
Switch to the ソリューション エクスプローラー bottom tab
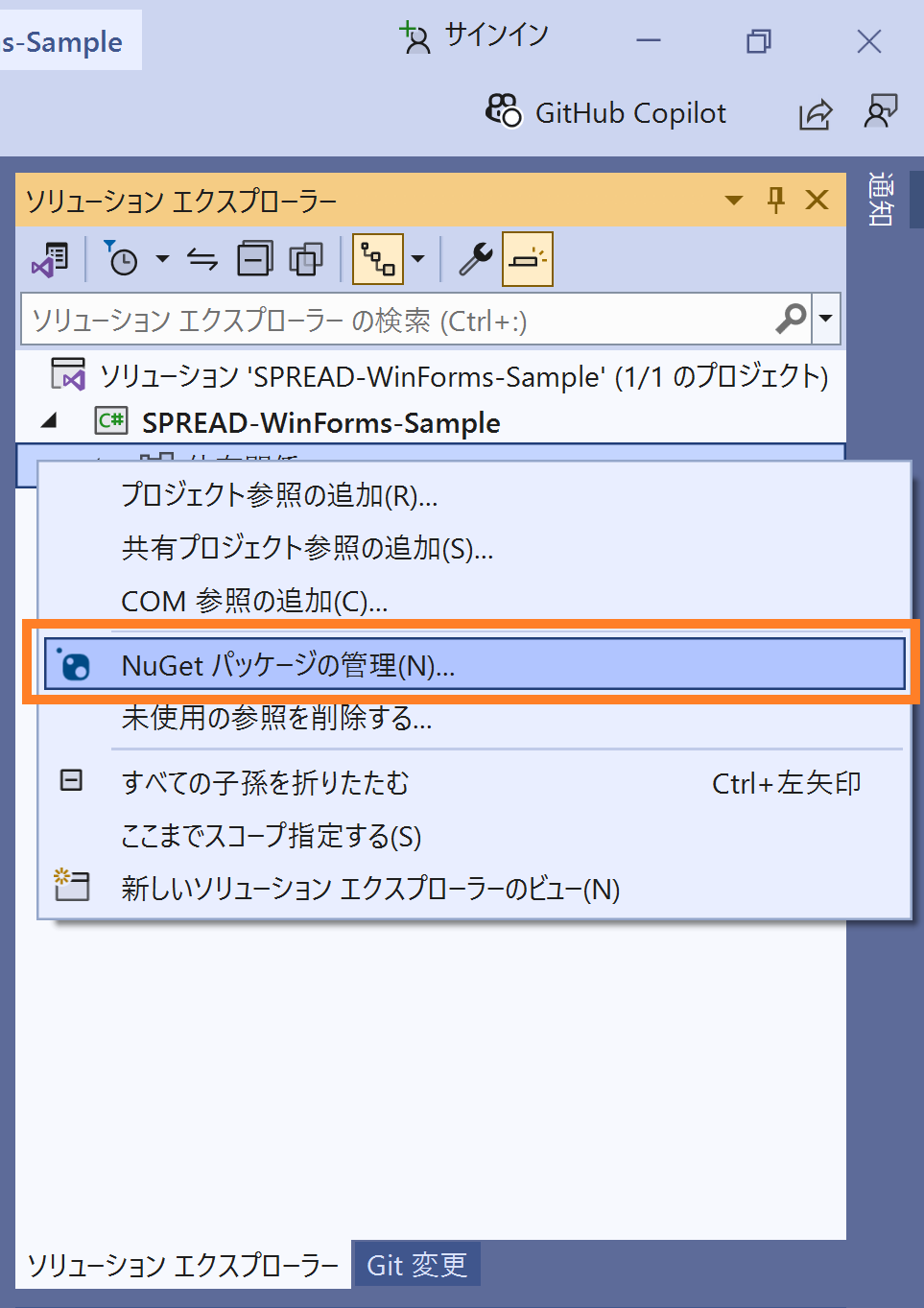pyautogui.click(x=183, y=1265)
